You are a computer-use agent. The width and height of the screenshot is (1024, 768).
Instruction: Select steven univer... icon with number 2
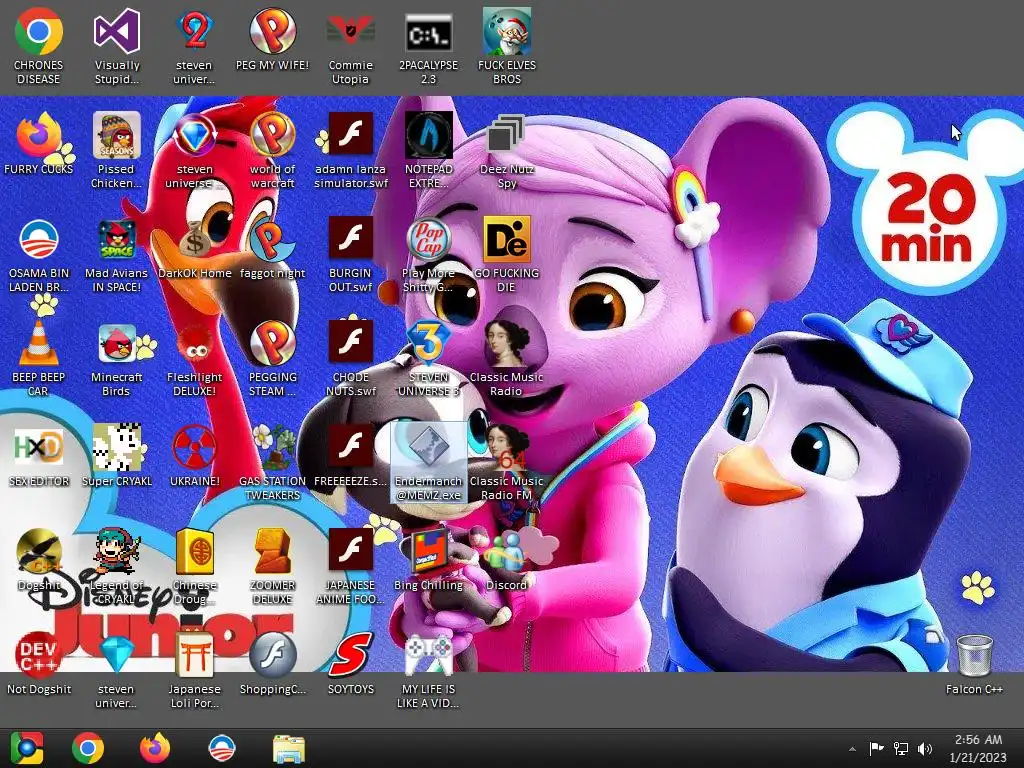pos(195,46)
